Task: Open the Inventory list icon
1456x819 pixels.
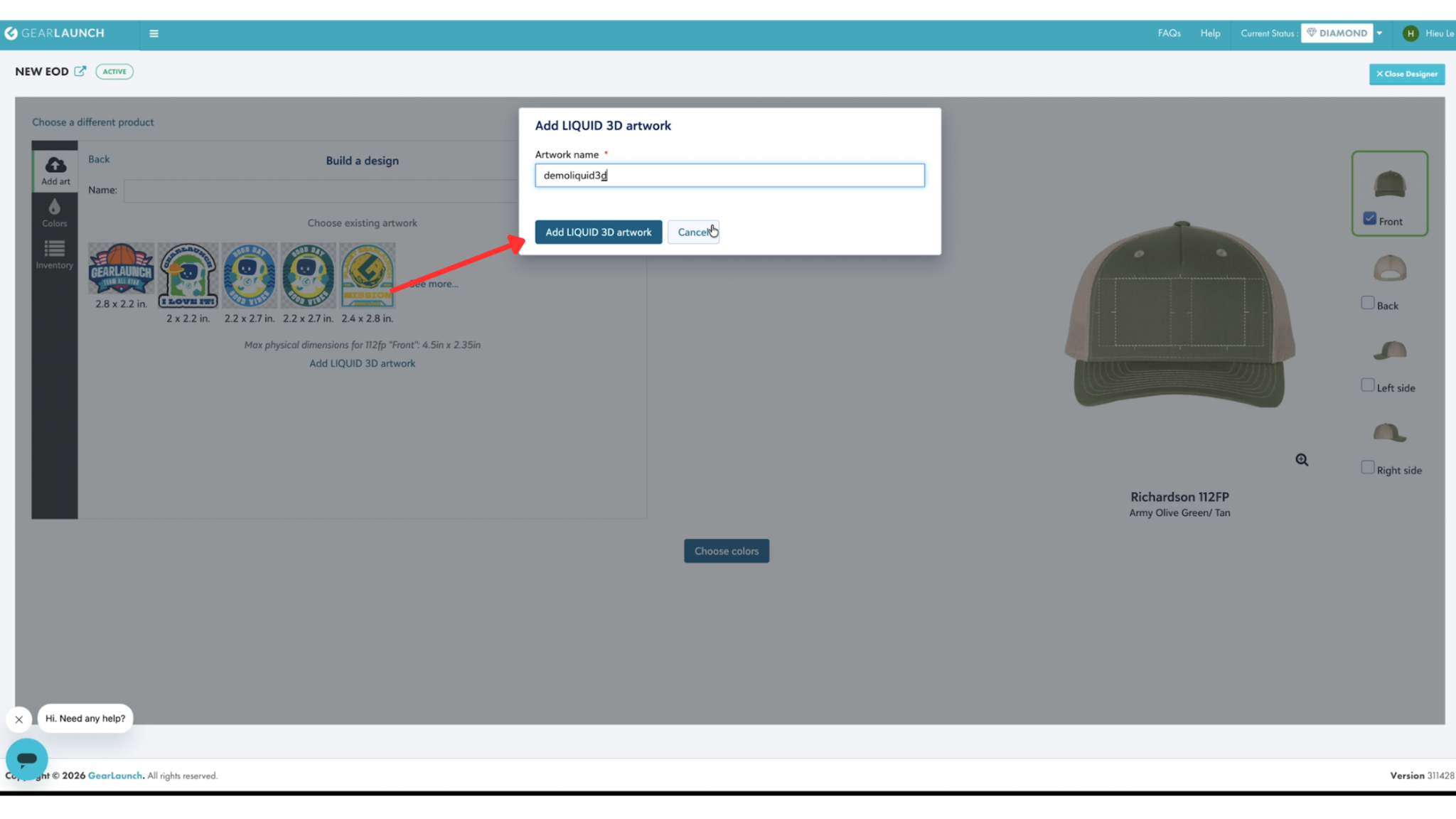Action: click(55, 249)
